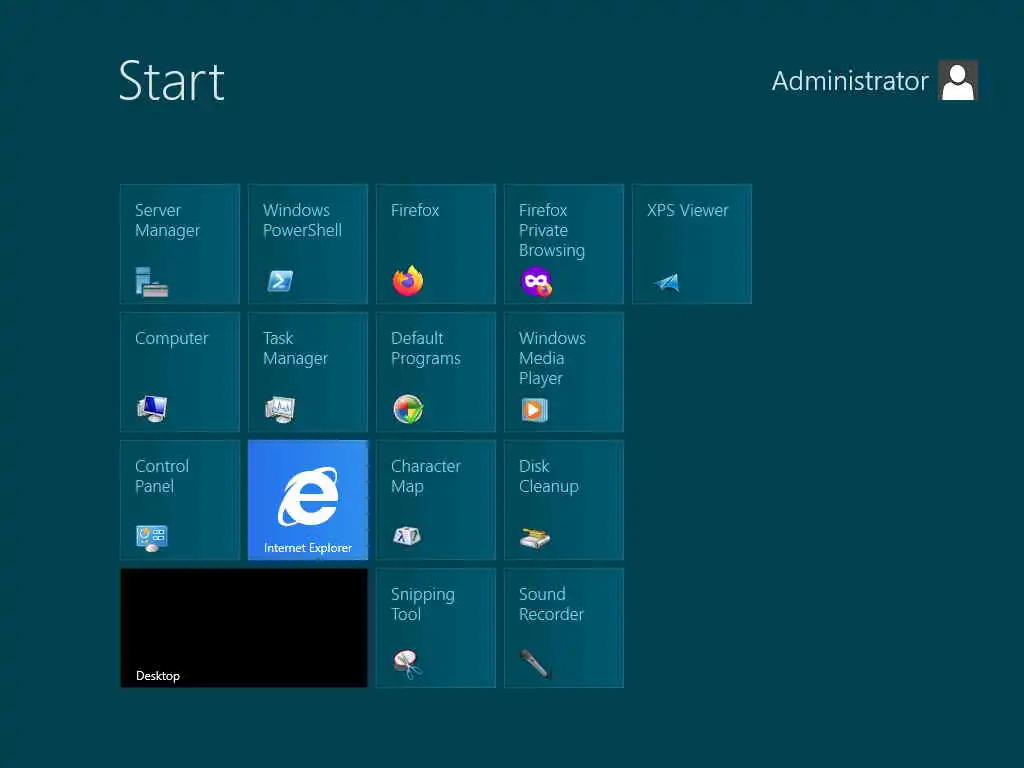Image resolution: width=1024 pixels, height=768 pixels.
Task: Launch Task Manager via its icon
Action: tap(280, 409)
